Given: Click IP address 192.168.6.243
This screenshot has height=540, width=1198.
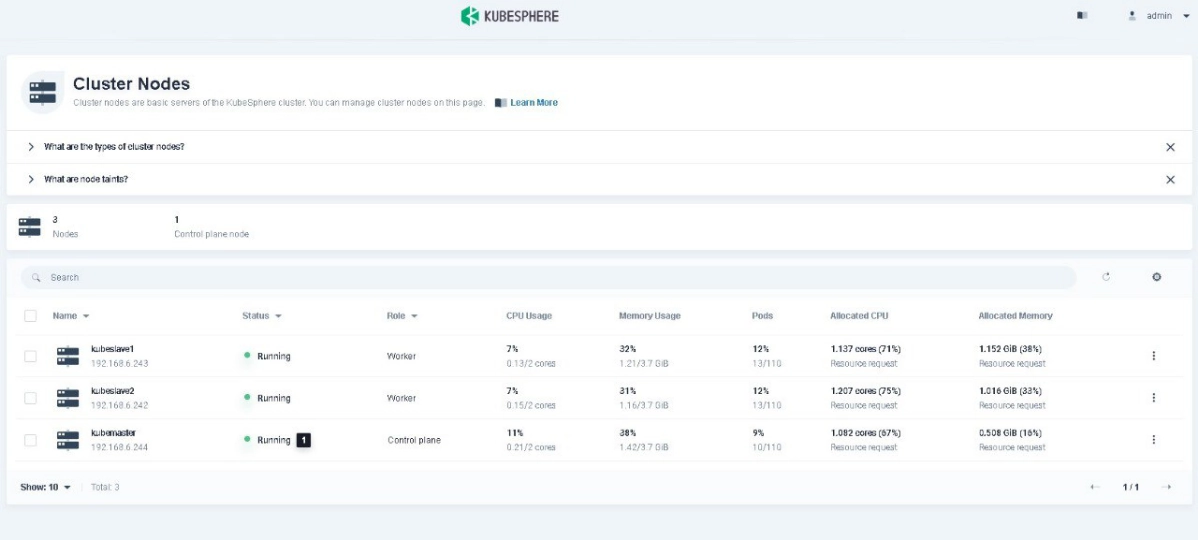Looking at the screenshot, I should [119, 364].
